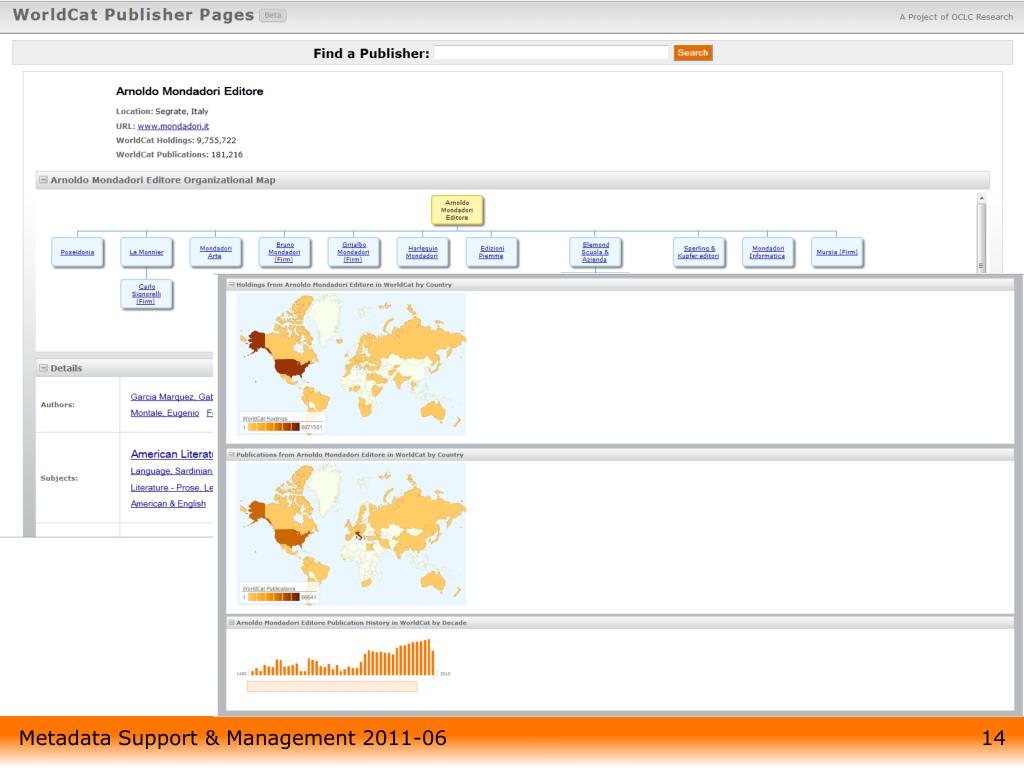Open the American Literature subject link

coord(172,454)
